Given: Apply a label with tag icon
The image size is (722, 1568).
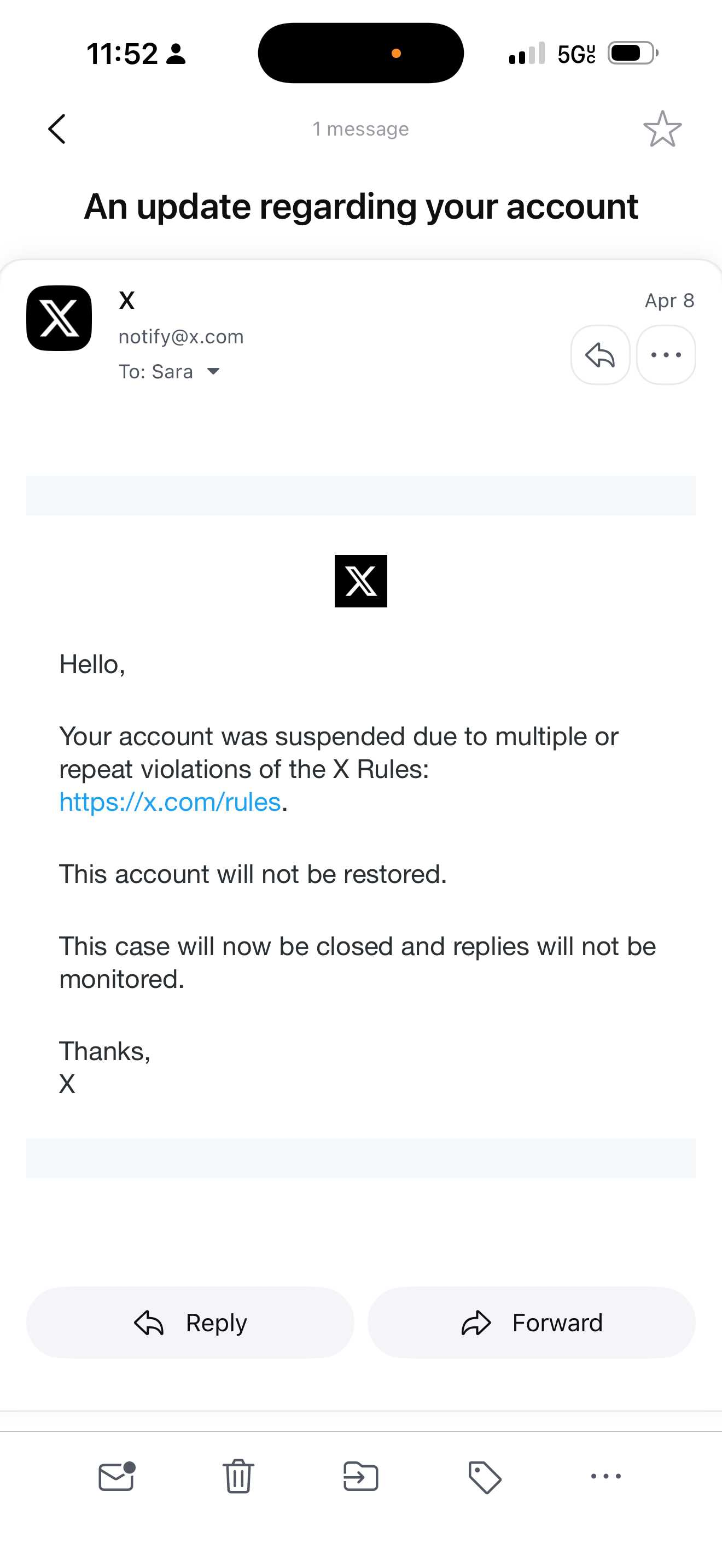Looking at the screenshot, I should pyautogui.click(x=485, y=1476).
